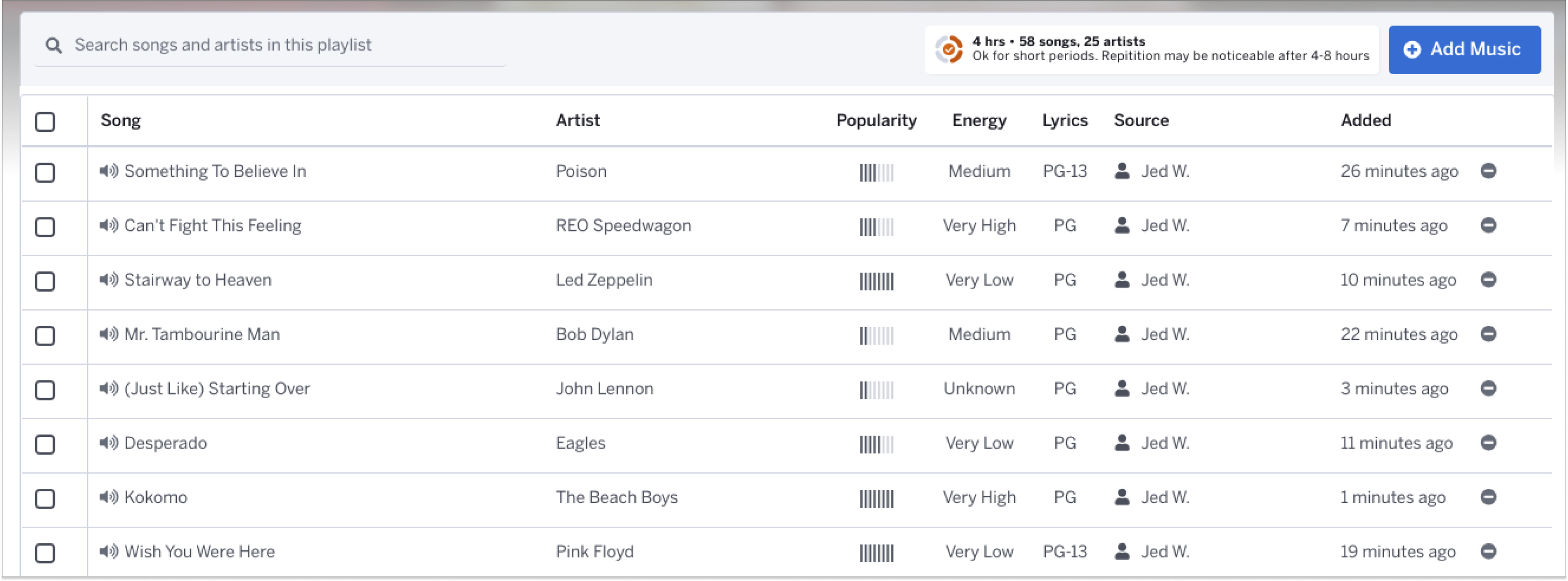1568x581 pixels.
Task: Click the search input field
Action: 270,45
